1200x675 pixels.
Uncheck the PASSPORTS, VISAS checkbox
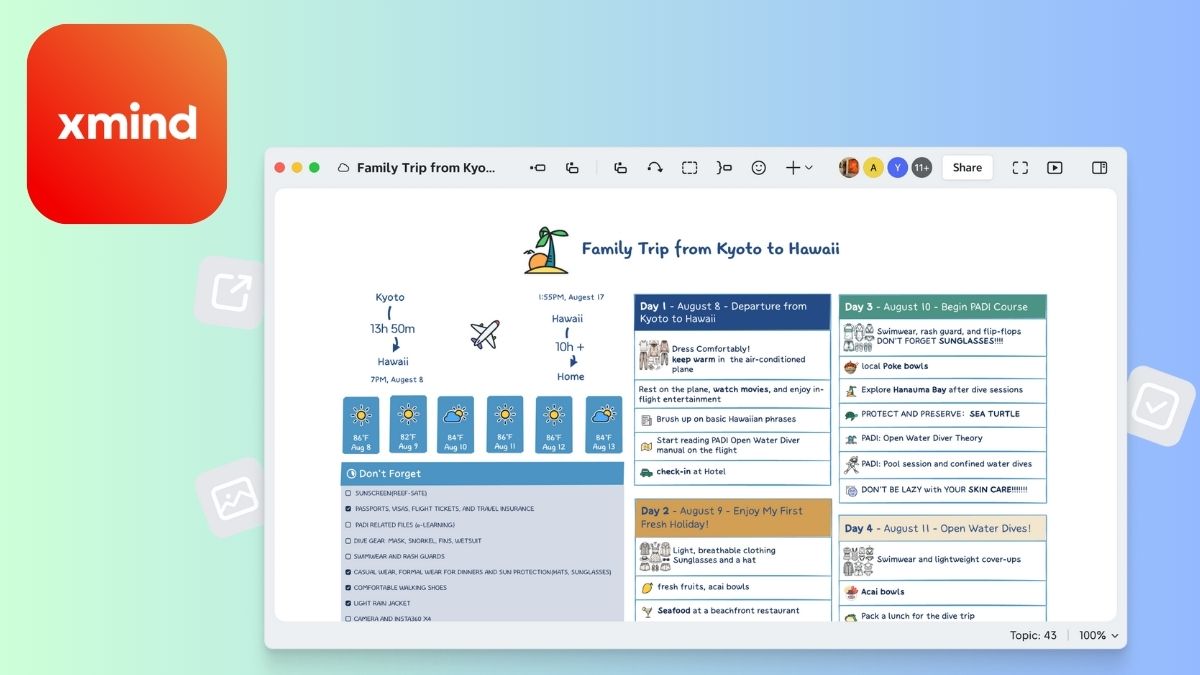(x=347, y=509)
